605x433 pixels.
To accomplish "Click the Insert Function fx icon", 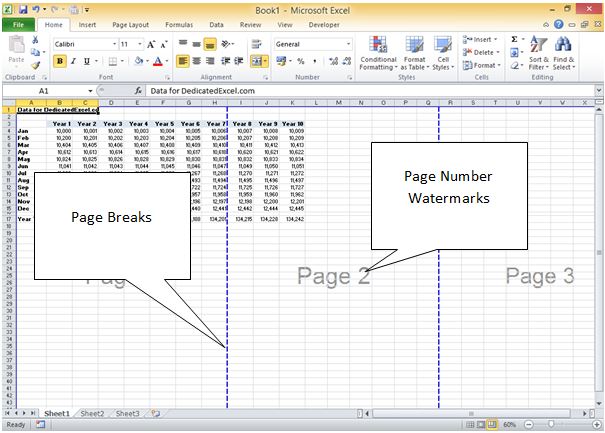I will click(139, 91).
